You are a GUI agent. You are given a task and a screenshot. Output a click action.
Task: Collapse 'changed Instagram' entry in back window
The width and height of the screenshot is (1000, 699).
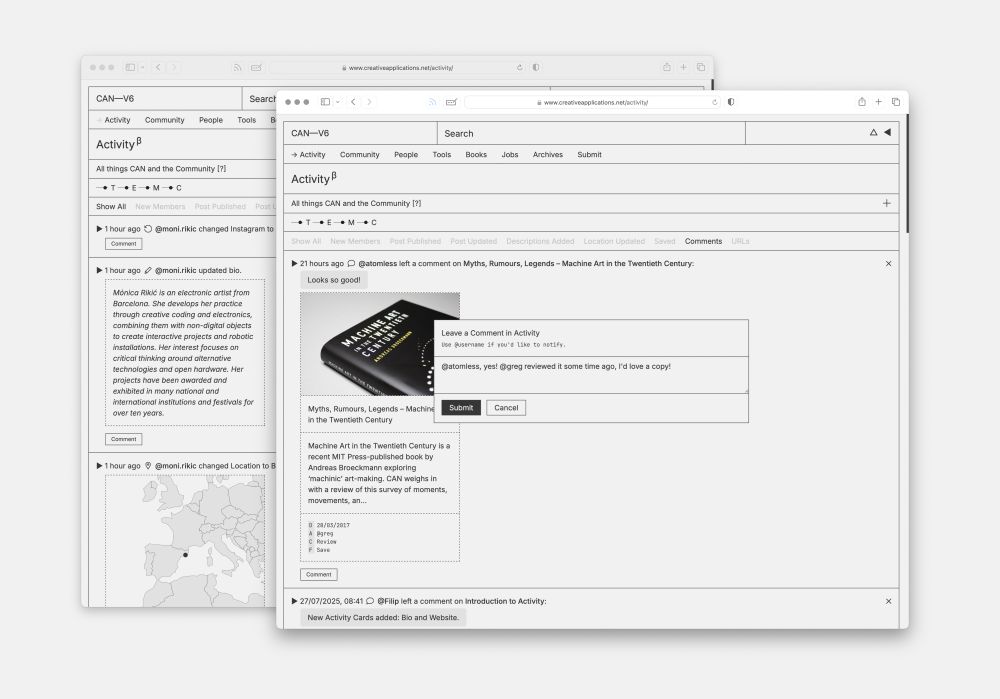(99, 229)
